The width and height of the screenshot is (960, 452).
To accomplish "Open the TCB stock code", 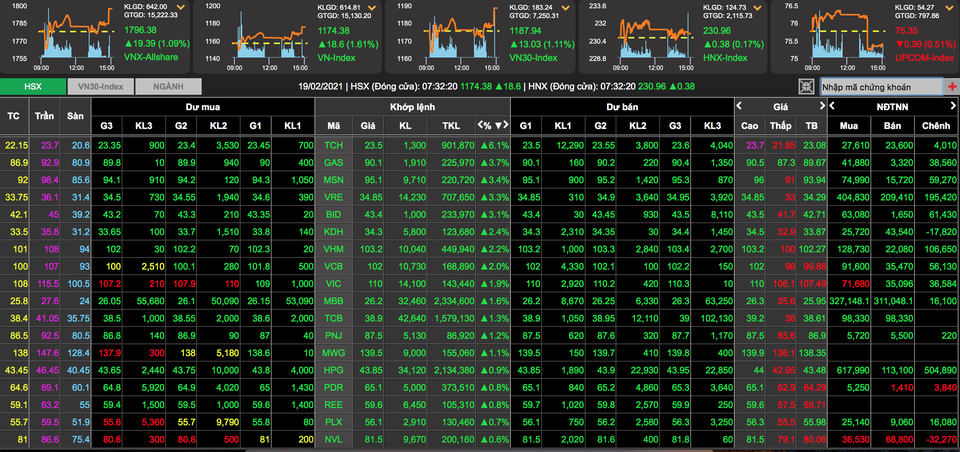I will coord(334,319).
